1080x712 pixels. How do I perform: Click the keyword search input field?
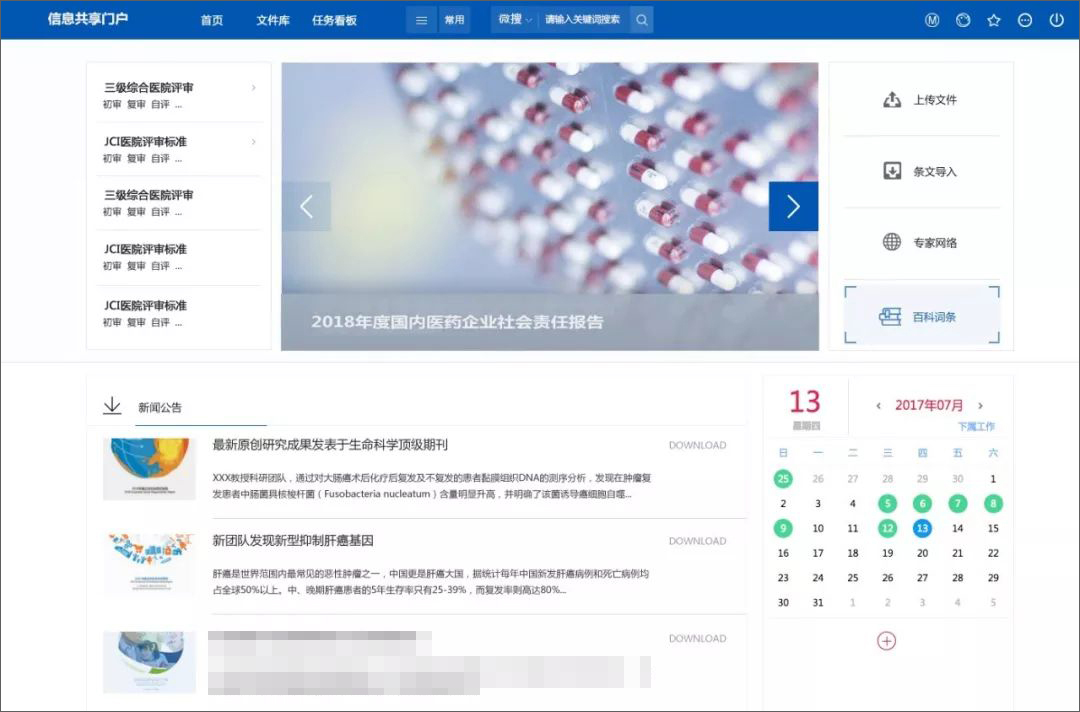[x=583, y=20]
